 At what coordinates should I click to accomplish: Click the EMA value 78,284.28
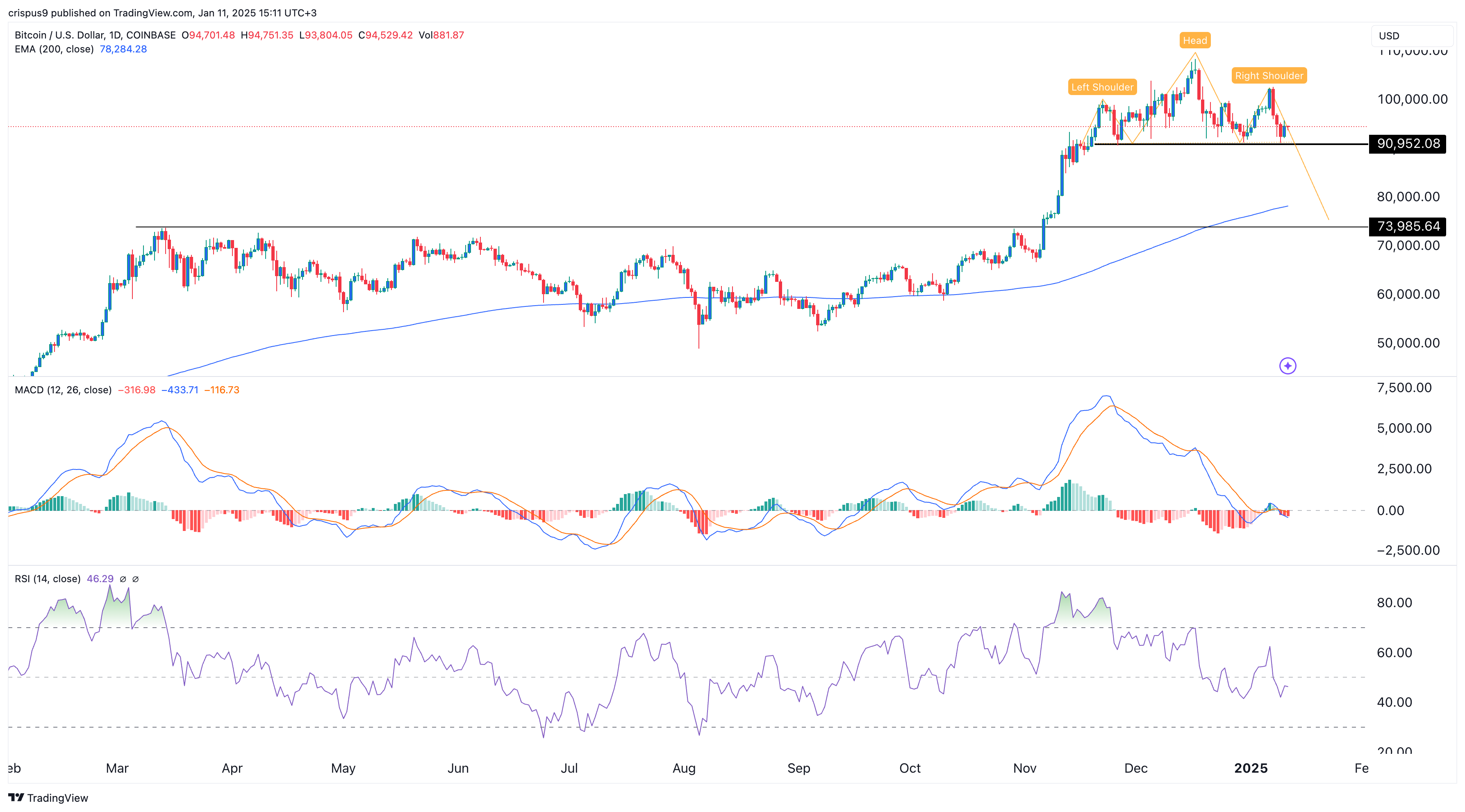pos(123,49)
